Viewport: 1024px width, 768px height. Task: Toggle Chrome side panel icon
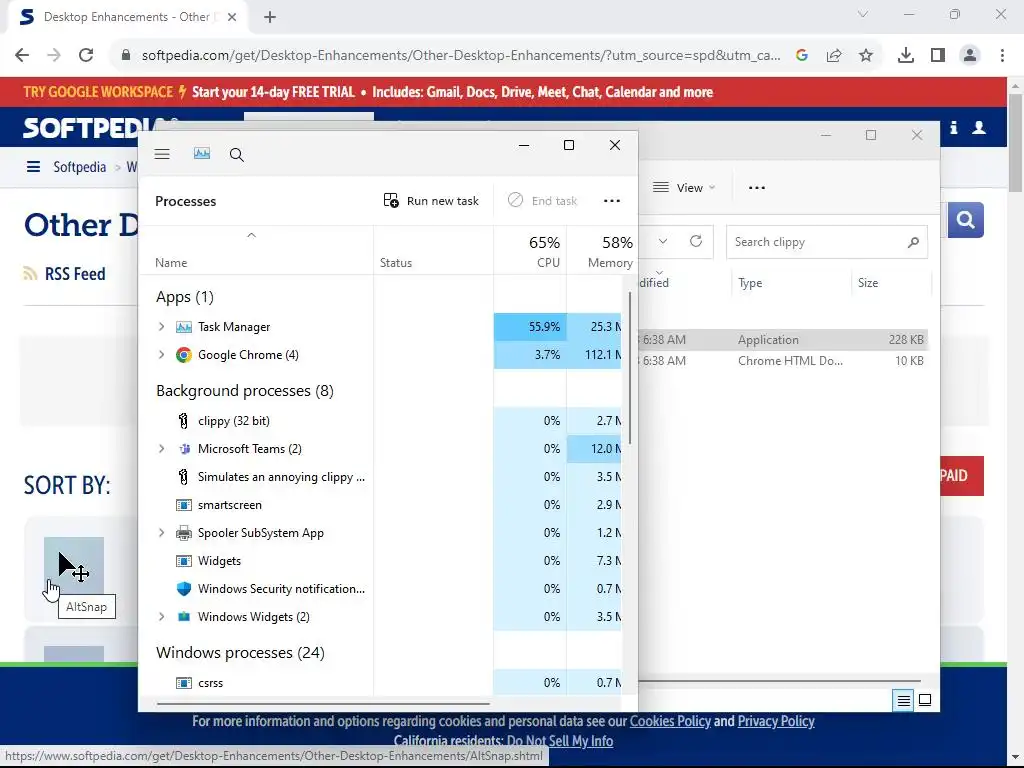click(x=938, y=56)
